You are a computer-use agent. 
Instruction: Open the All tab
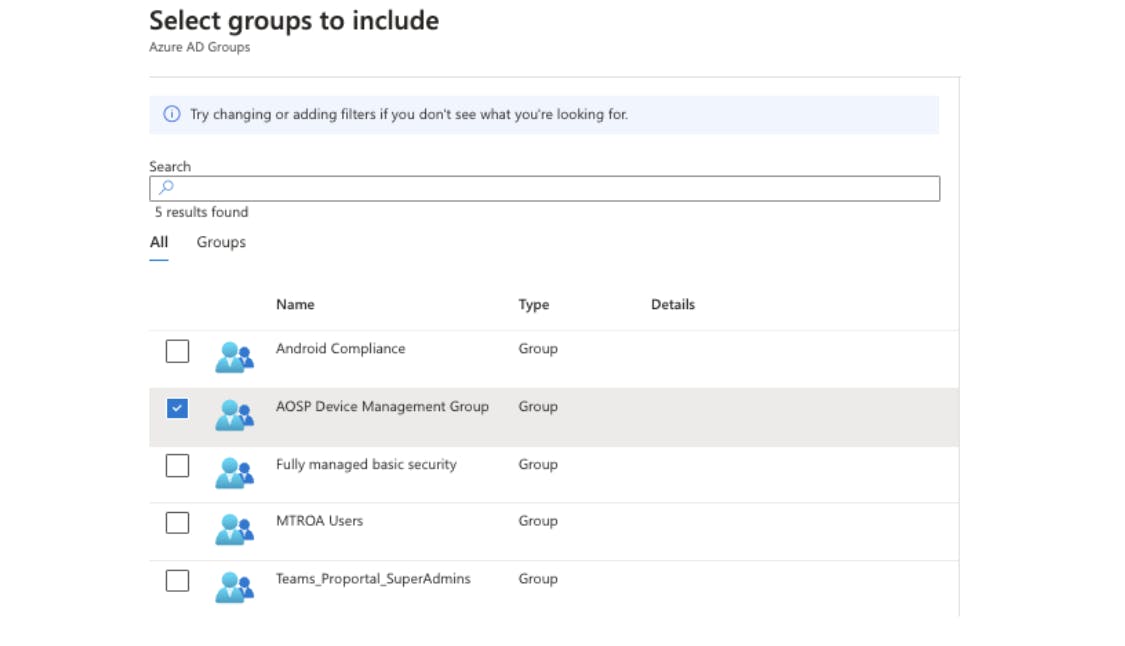coord(158,242)
